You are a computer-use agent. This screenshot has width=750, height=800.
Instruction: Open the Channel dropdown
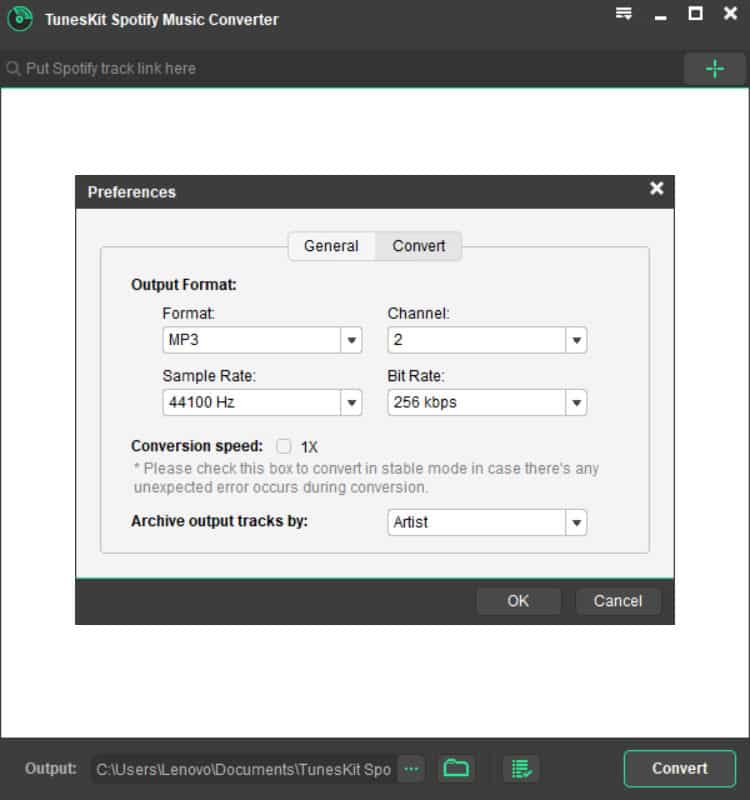[487, 340]
